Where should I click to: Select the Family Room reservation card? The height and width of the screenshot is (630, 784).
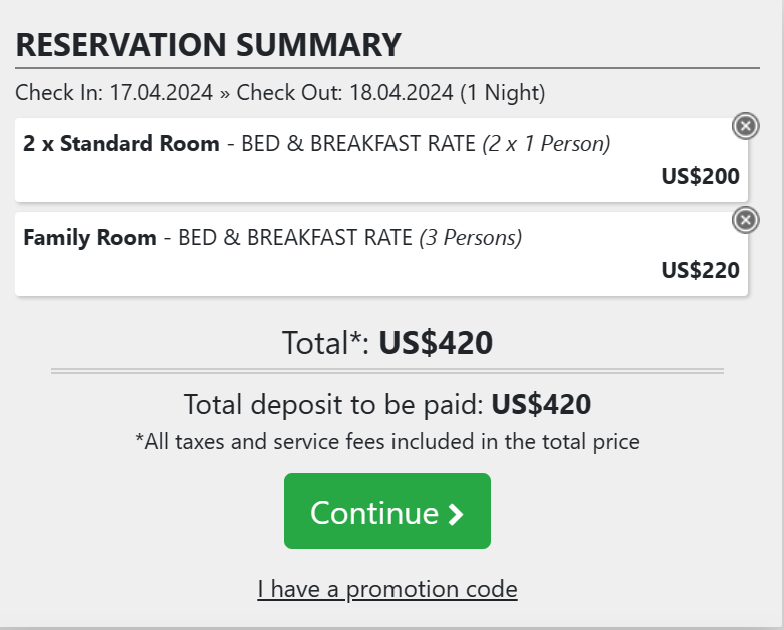pyautogui.click(x=381, y=254)
